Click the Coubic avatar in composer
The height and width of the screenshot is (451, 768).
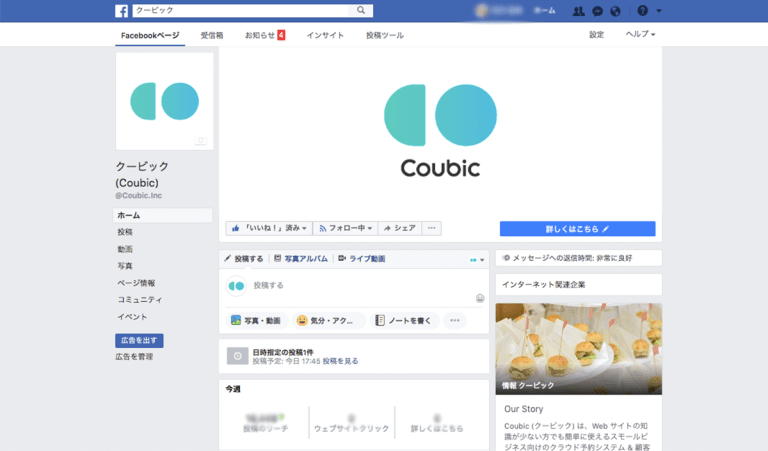(236, 286)
